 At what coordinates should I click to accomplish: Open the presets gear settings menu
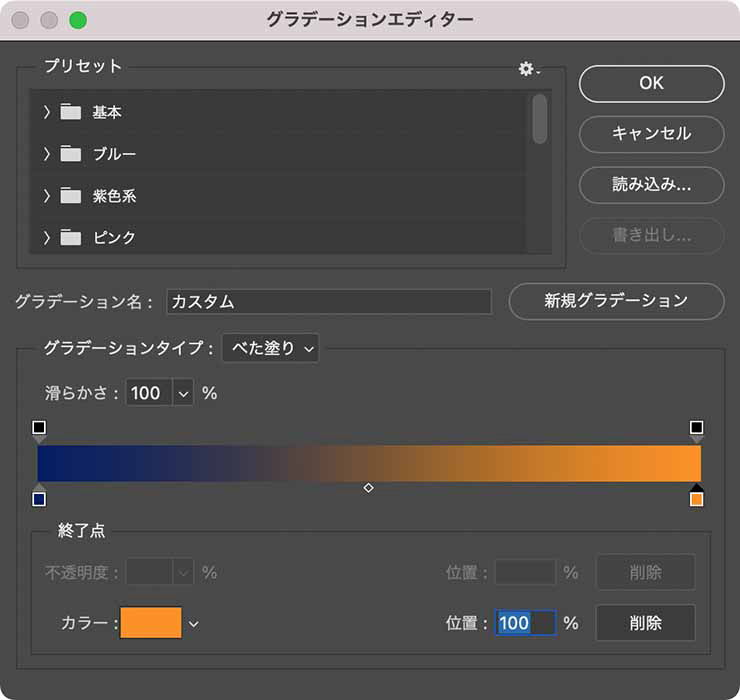coord(527,69)
